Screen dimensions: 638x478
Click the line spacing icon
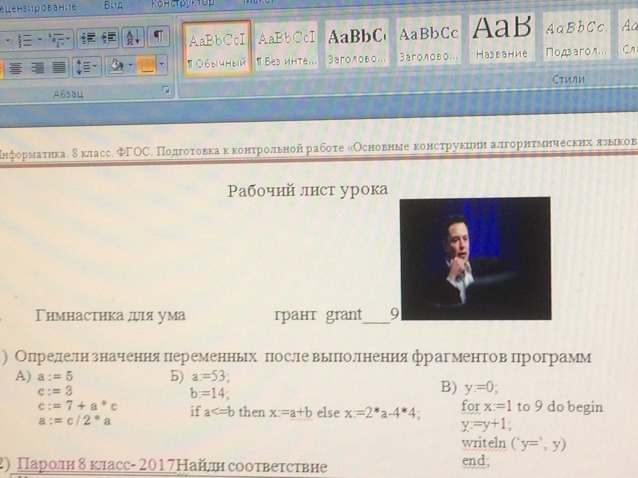coord(83,67)
